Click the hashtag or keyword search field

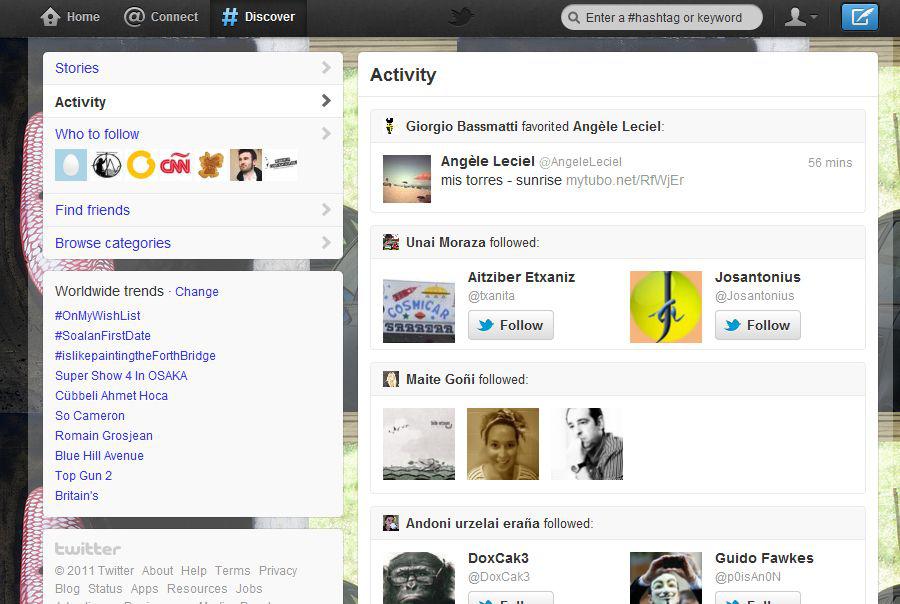[x=664, y=17]
